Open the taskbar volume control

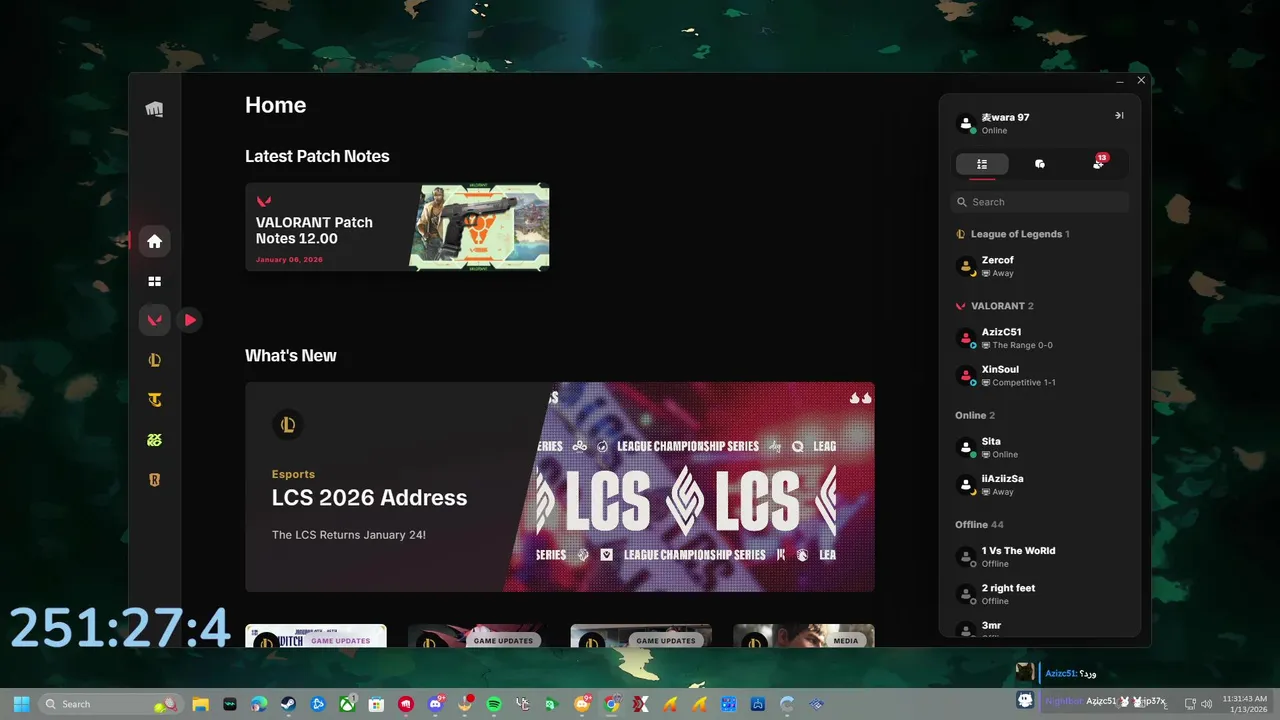pyautogui.click(x=1207, y=704)
